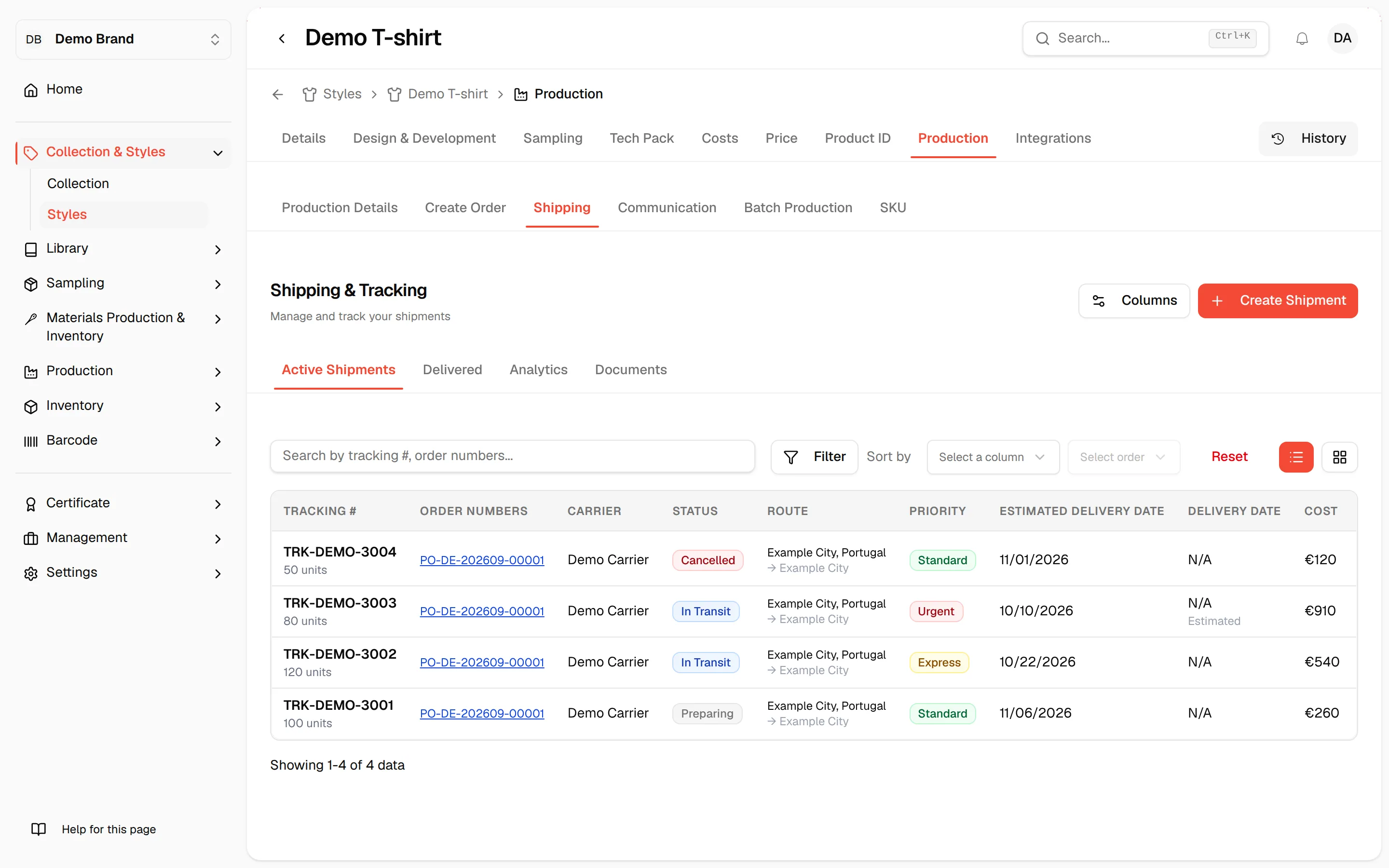
Task: Switch to list view layout
Action: click(x=1296, y=457)
